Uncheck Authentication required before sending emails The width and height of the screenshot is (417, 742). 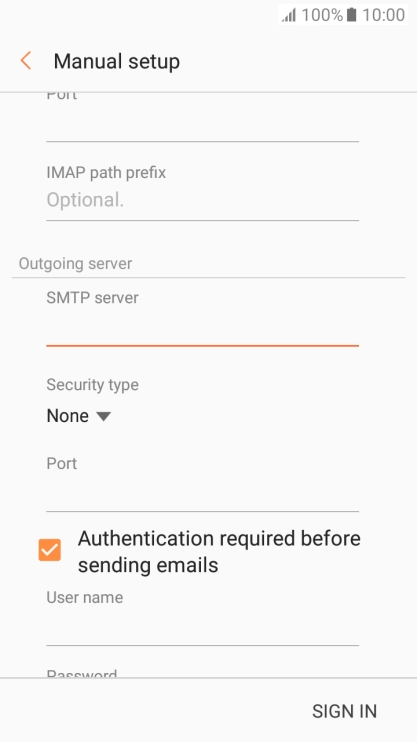[x=50, y=550]
